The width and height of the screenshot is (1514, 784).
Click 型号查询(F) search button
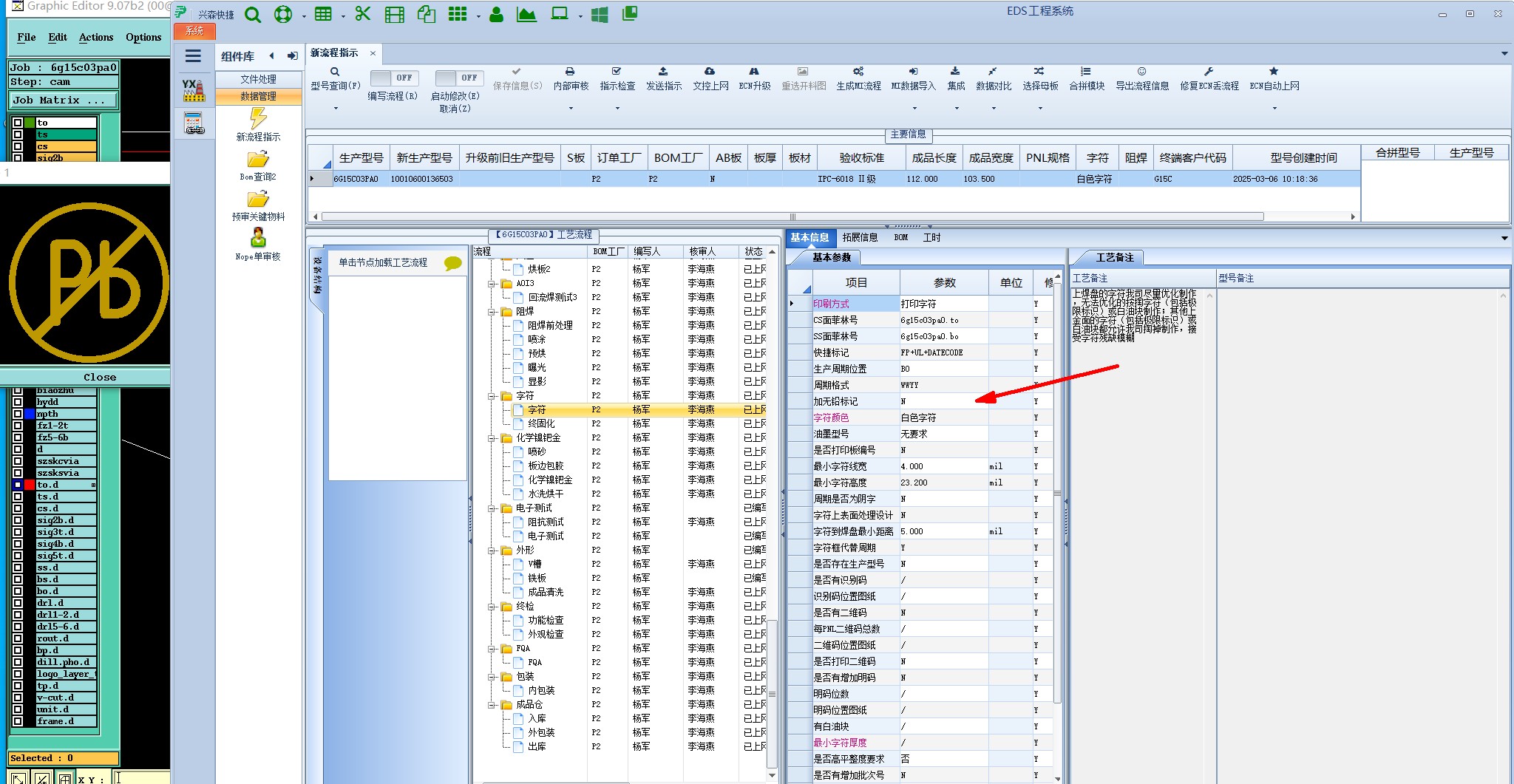336,79
